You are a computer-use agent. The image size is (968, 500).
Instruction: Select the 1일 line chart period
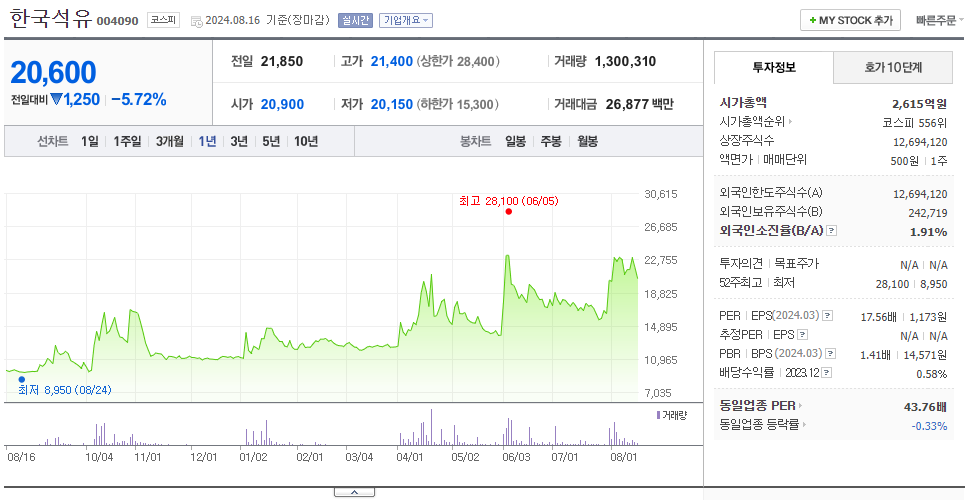click(90, 141)
